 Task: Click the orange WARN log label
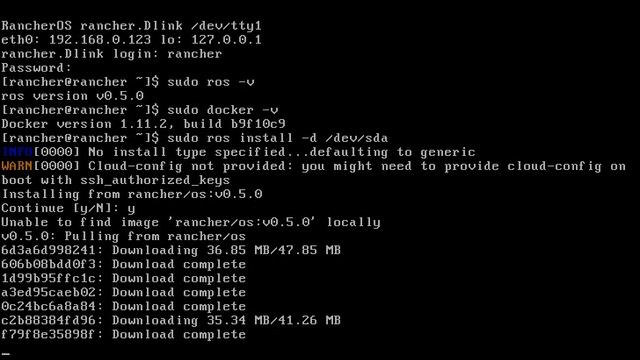point(17,166)
